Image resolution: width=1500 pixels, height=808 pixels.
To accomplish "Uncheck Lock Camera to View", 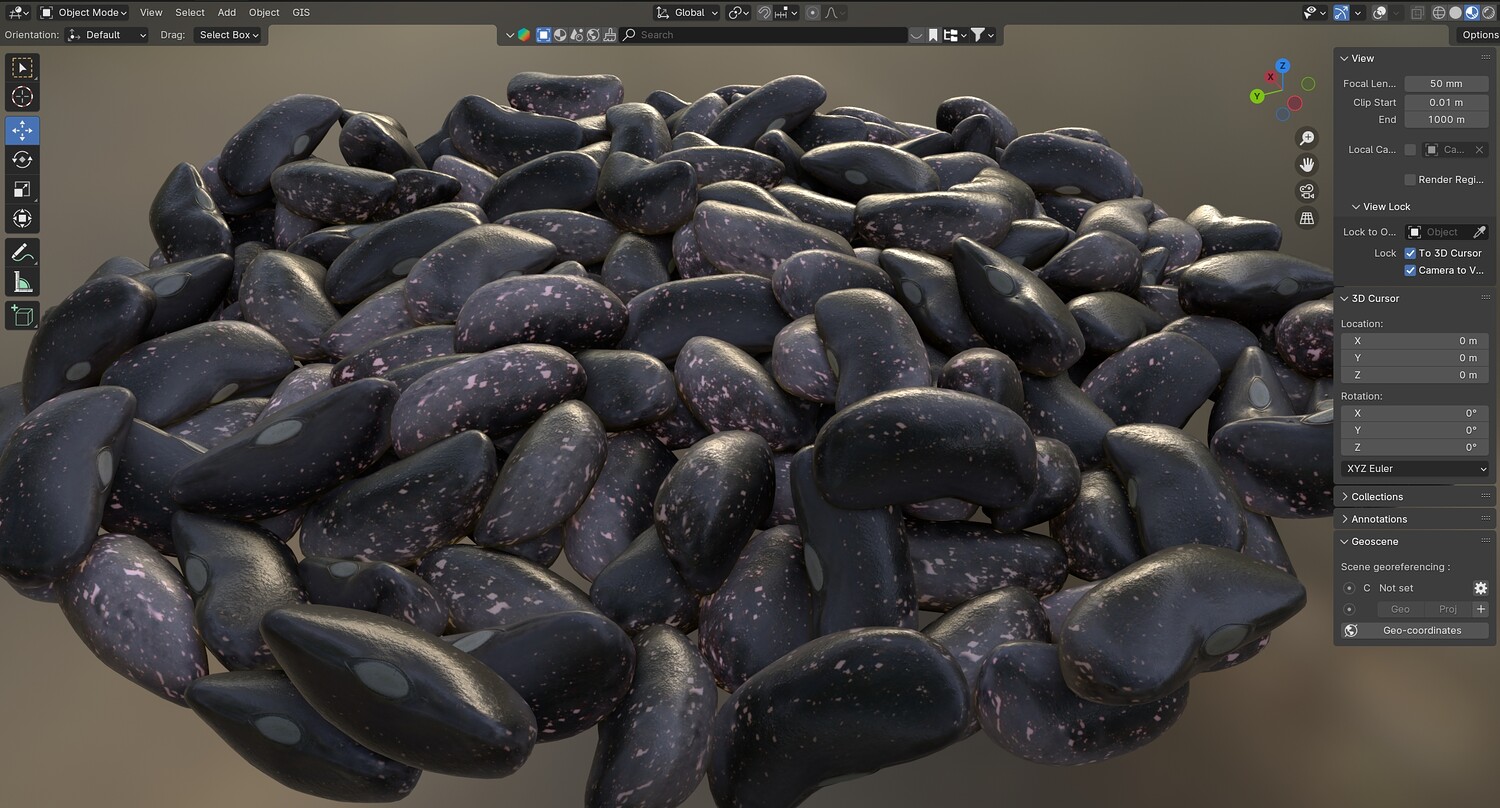I will 1410,270.
